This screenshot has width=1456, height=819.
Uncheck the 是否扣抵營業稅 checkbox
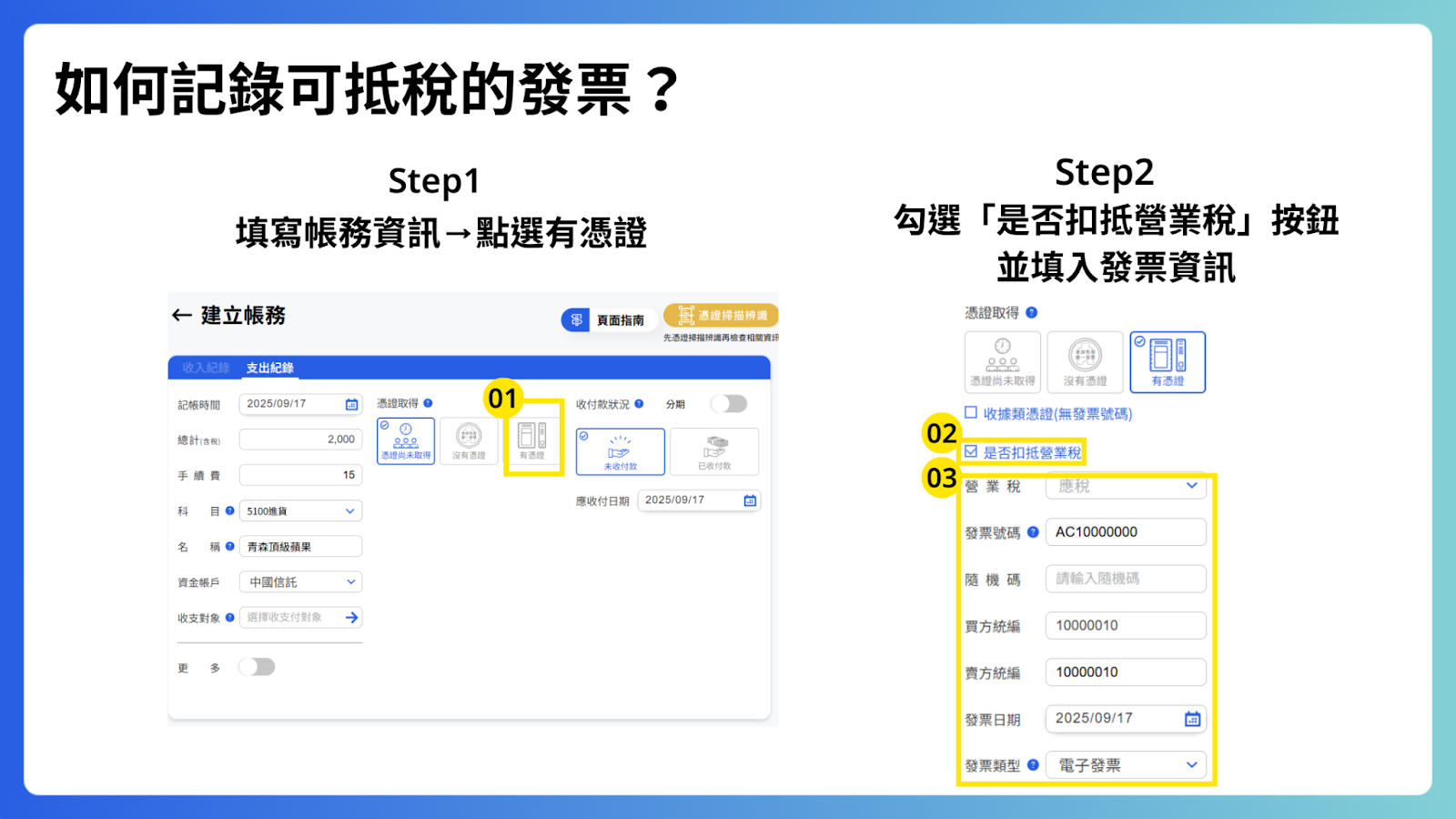971,450
